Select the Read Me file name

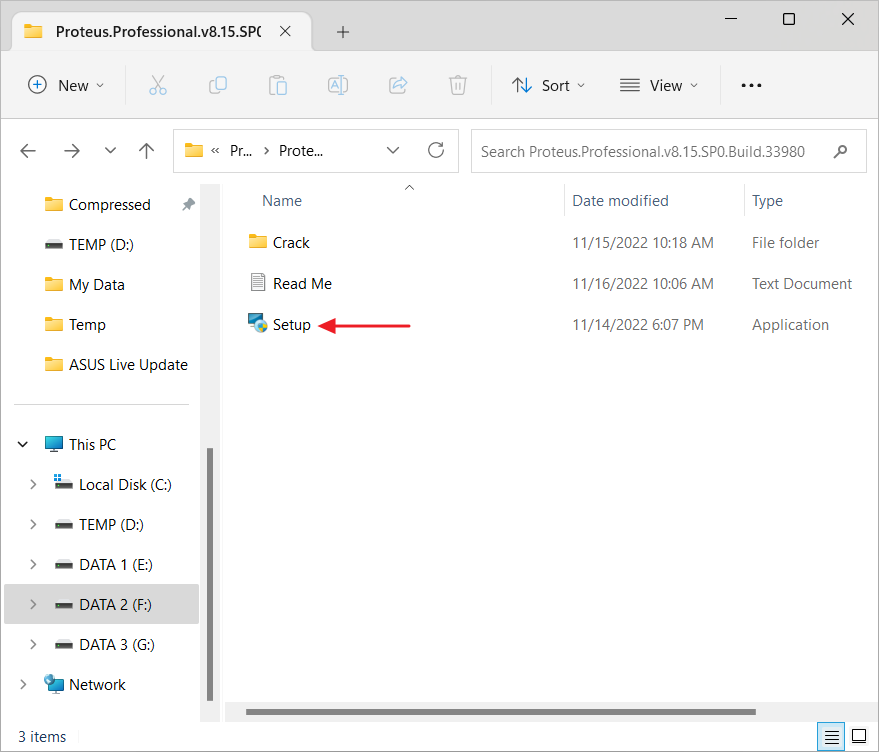[x=302, y=284]
